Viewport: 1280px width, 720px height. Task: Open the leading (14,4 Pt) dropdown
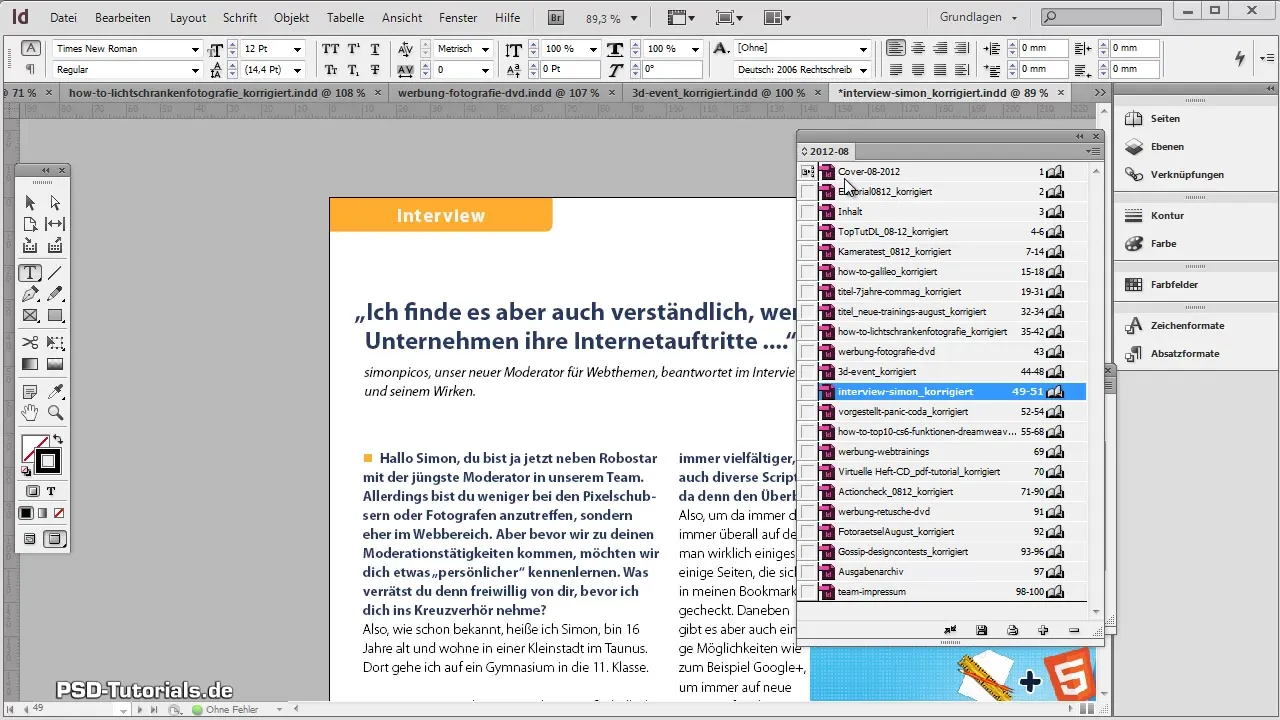298,70
